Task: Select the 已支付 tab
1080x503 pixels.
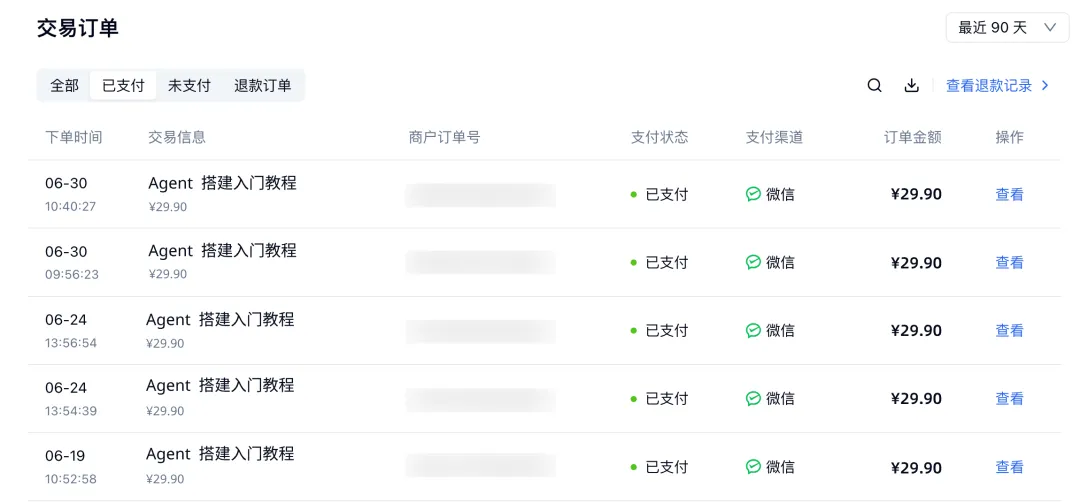Action: coord(123,85)
